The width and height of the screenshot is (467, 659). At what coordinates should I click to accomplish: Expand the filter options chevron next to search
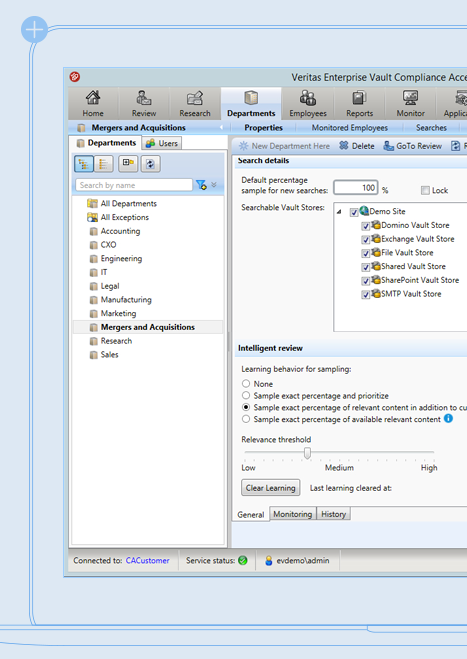tap(214, 185)
